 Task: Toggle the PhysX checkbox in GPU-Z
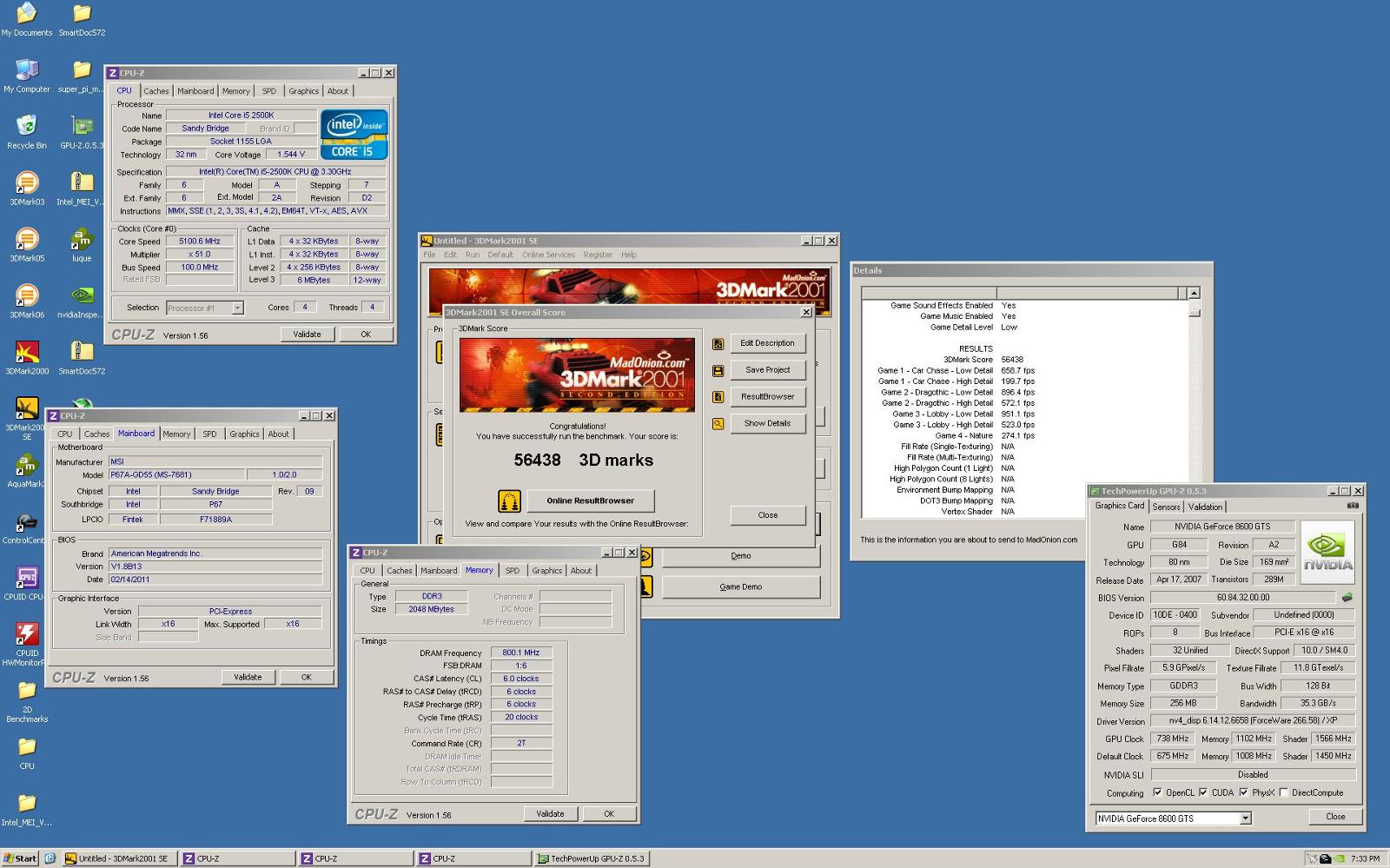click(1244, 792)
